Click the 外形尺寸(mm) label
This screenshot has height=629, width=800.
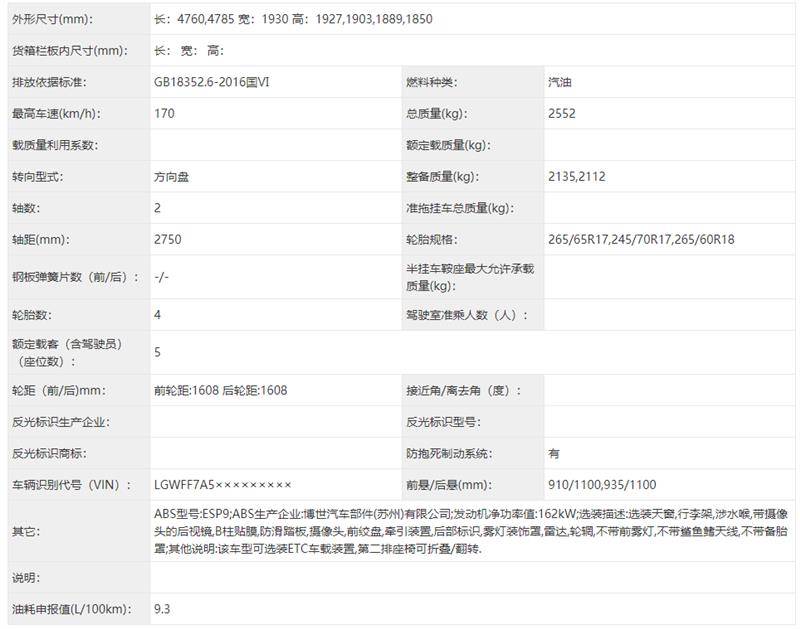(52, 19)
